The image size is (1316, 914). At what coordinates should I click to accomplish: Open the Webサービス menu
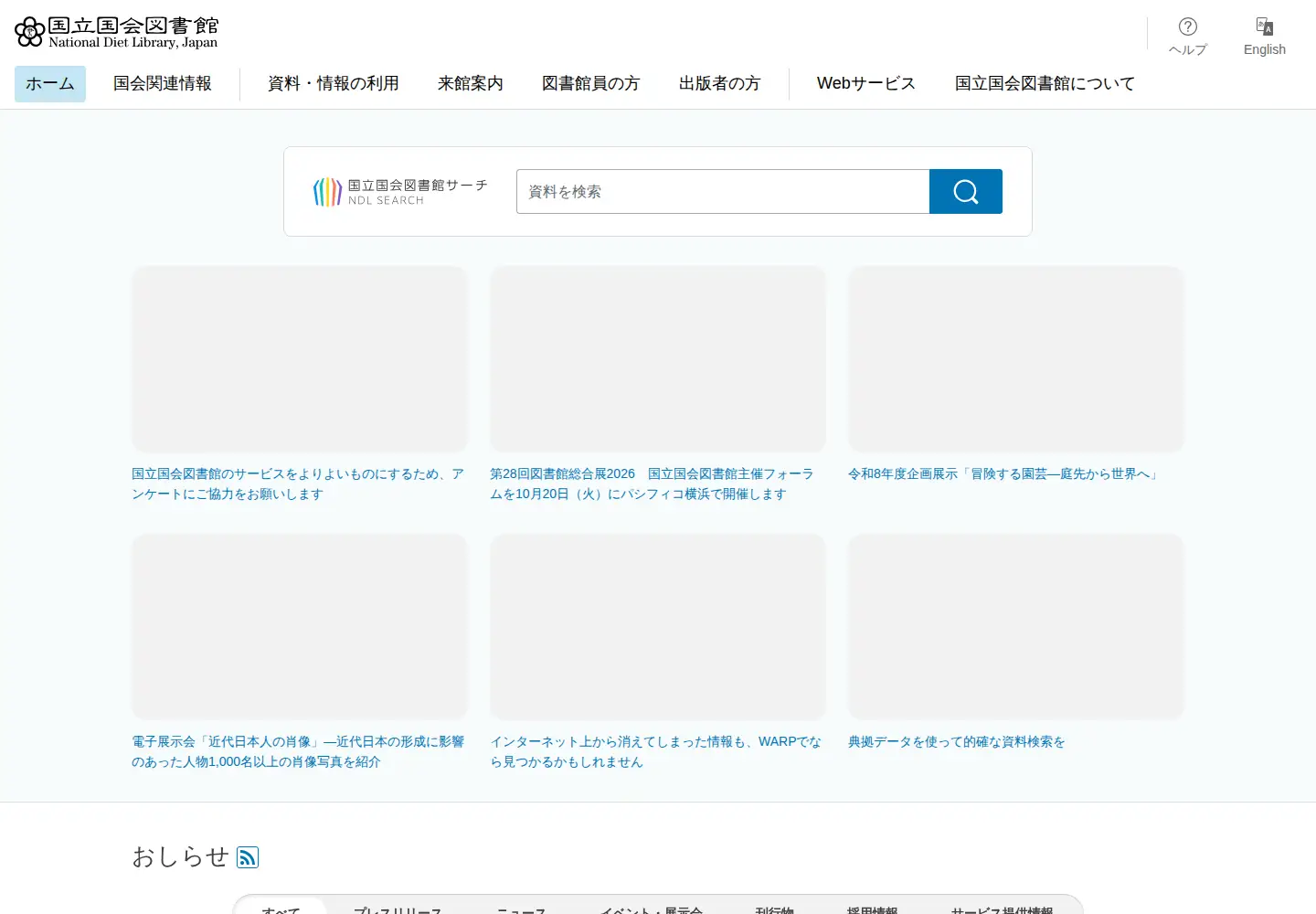coord(866,84)
